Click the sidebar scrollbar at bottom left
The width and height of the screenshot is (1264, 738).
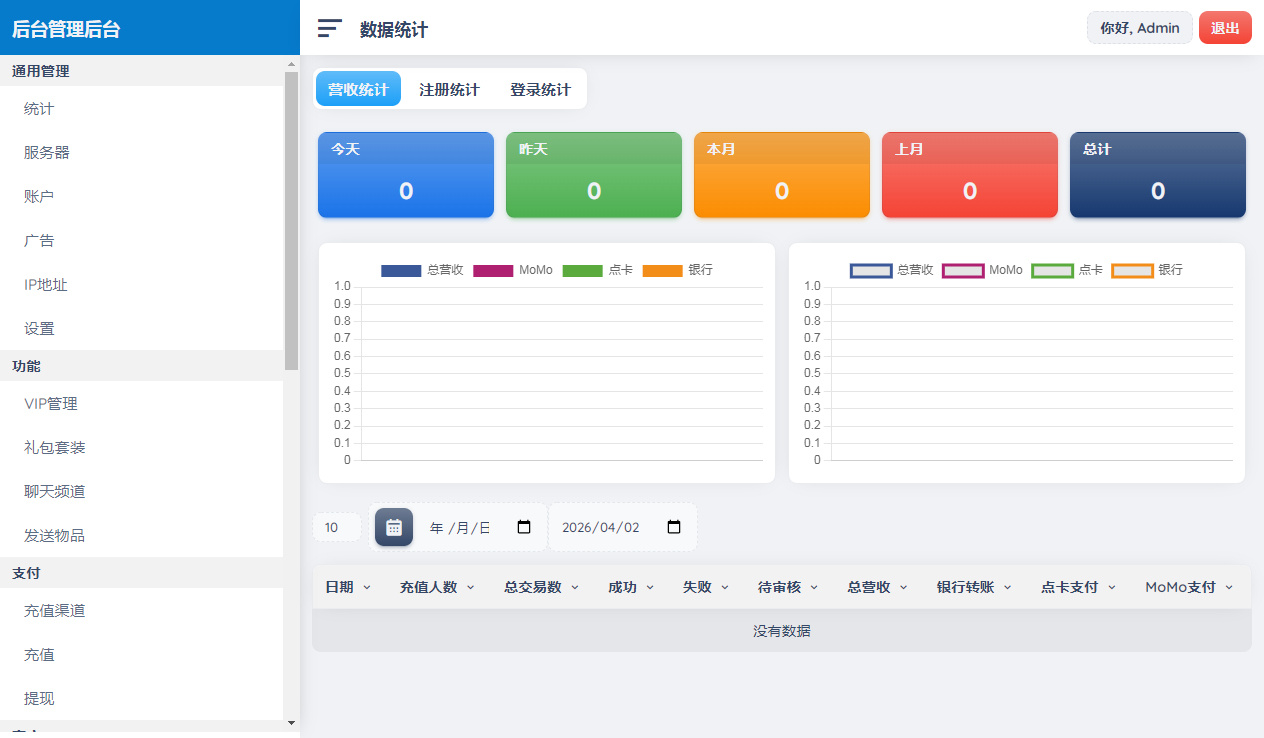290,724
